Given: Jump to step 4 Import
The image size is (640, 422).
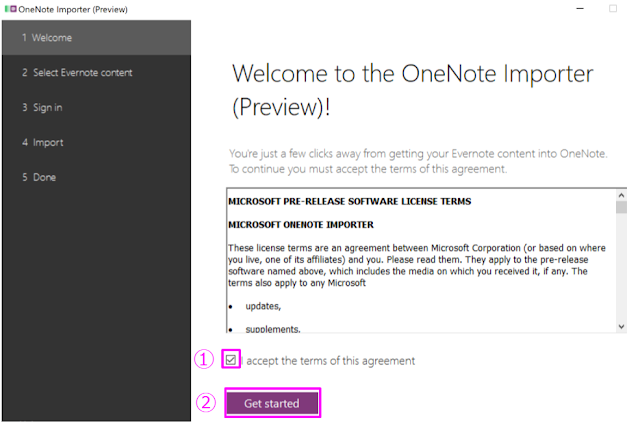Looking at the screenshot, I should coord(96,142).
